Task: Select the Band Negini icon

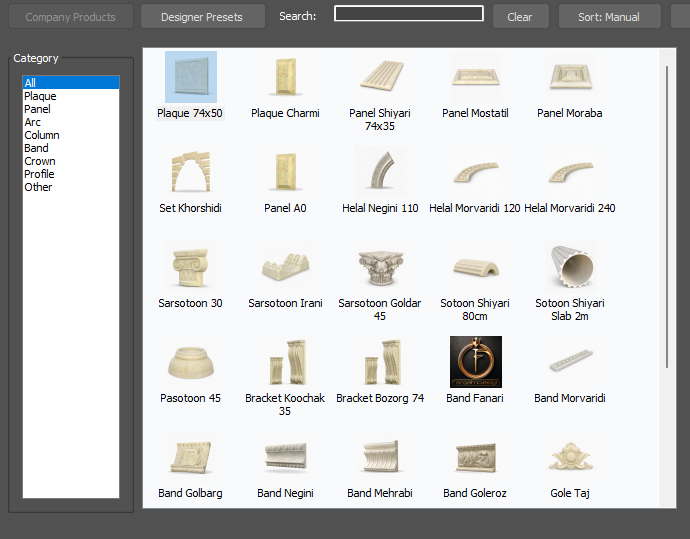Action: pyautogui.click(x=286, y=457)
